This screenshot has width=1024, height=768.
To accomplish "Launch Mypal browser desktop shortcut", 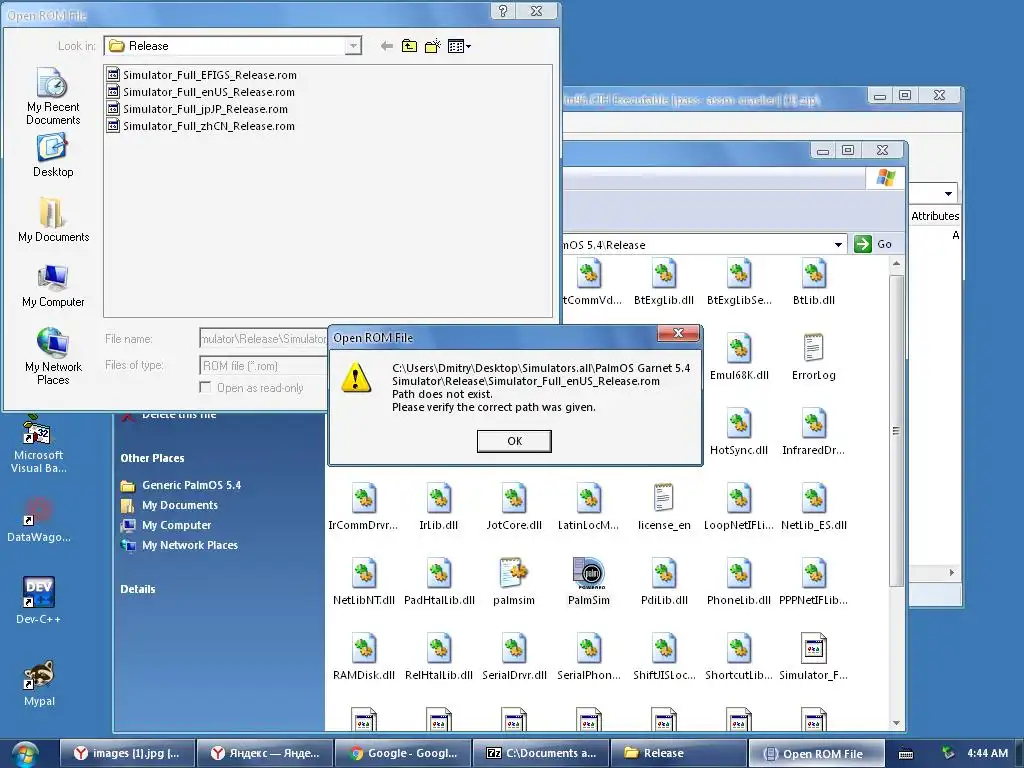I will click(39, 684).
